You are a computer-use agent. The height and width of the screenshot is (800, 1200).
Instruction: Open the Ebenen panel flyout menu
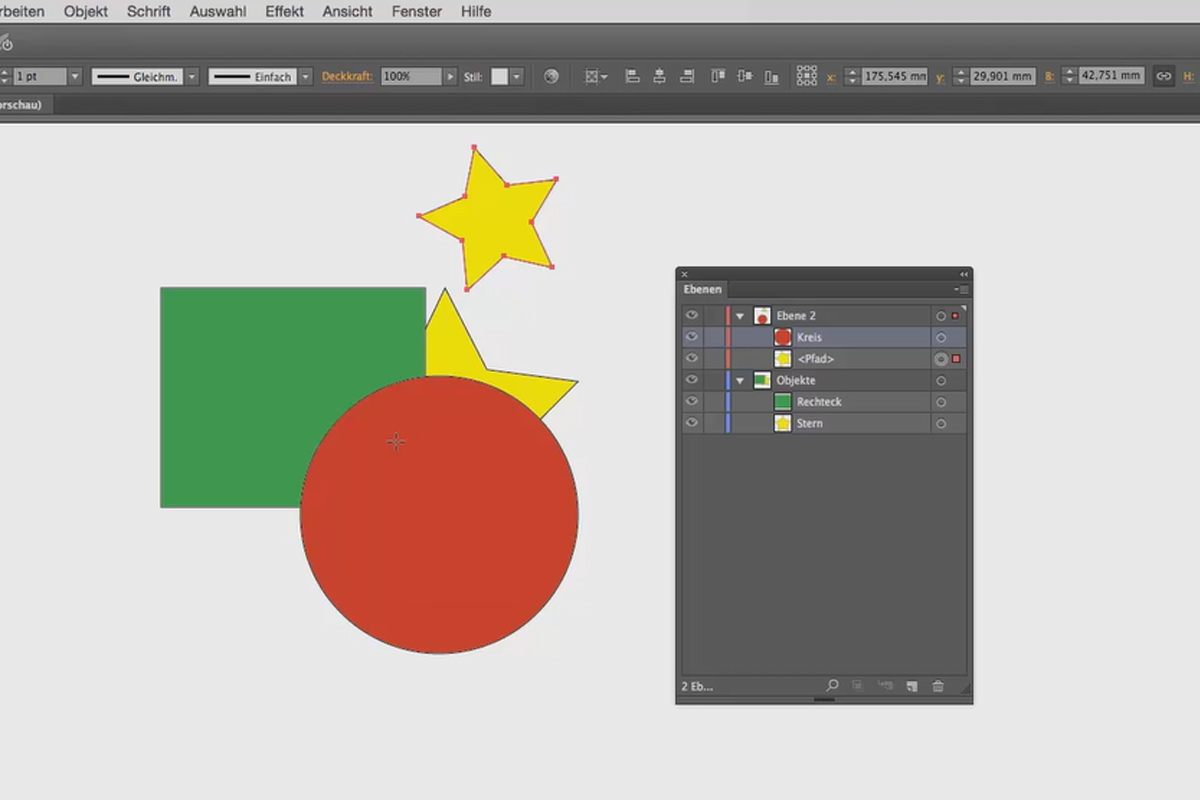(962, 289)
